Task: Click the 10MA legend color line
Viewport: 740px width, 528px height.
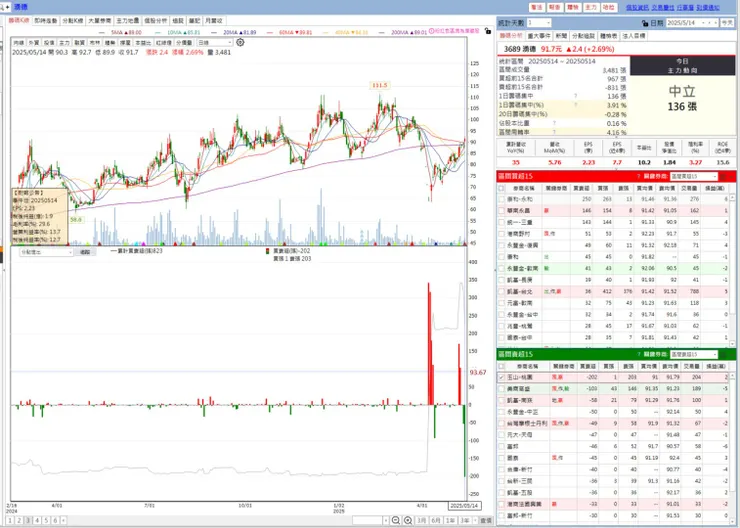Action: point(160,32)
